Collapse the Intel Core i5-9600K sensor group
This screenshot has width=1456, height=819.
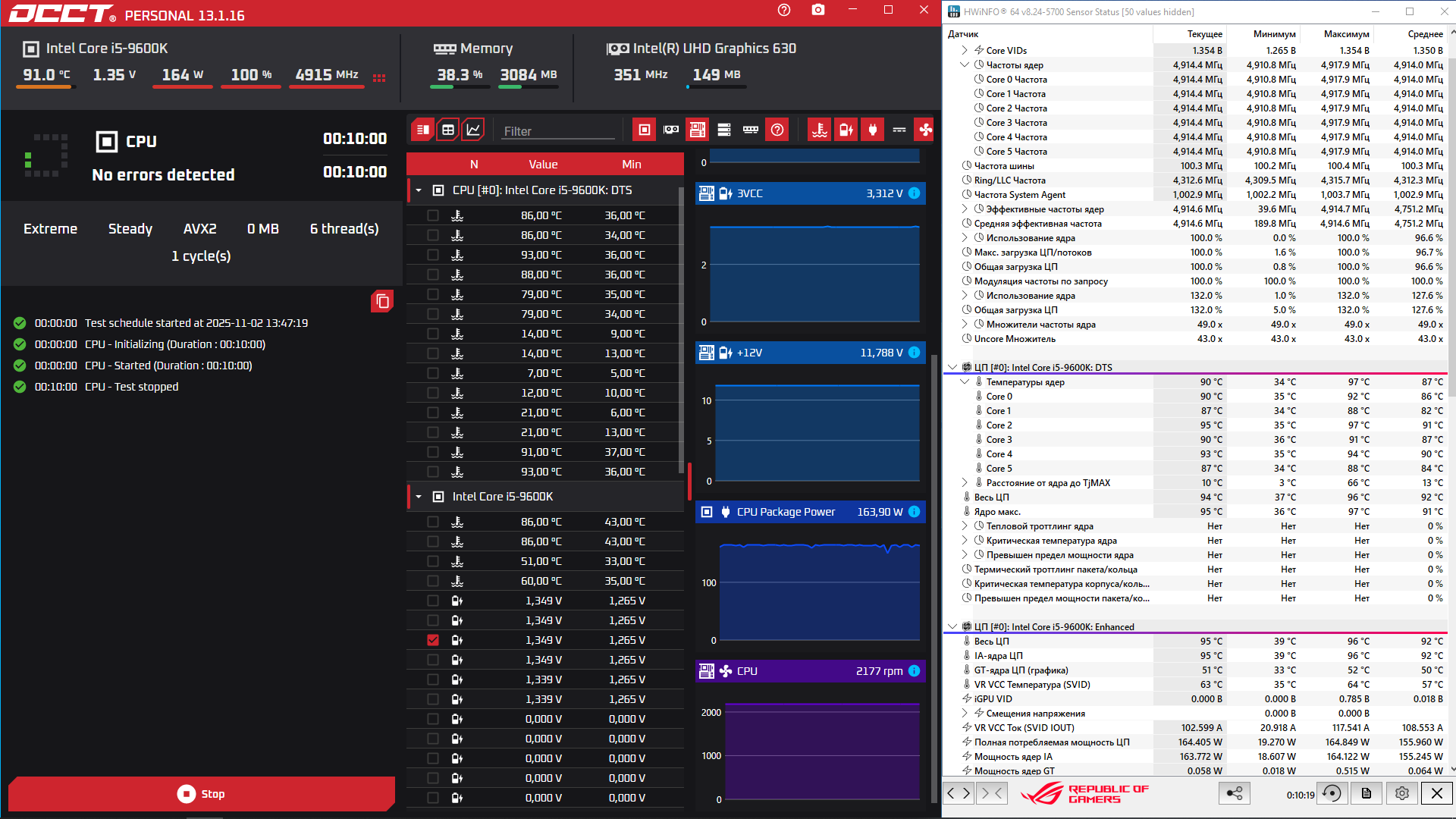pyautogui.click(x=419, y=497)
